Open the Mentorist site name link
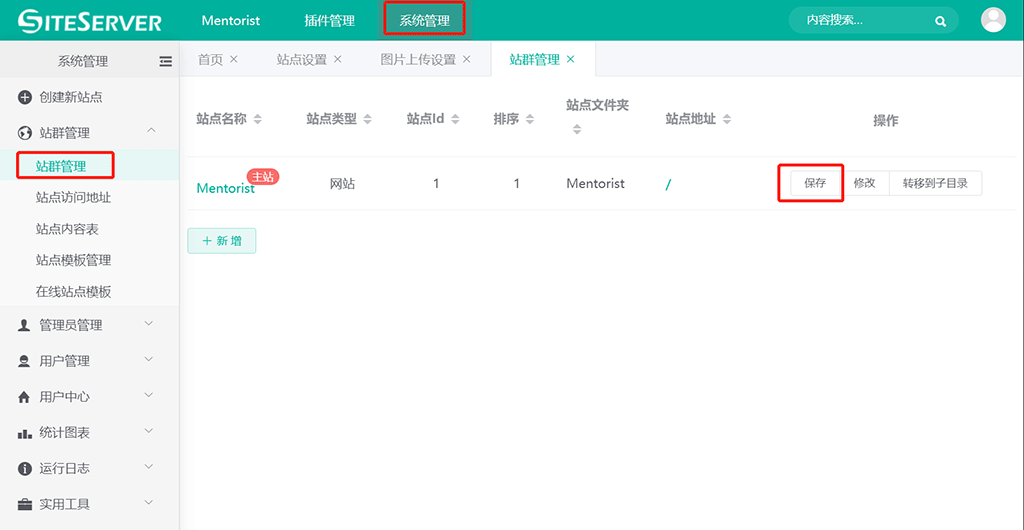 click(225, 188)
